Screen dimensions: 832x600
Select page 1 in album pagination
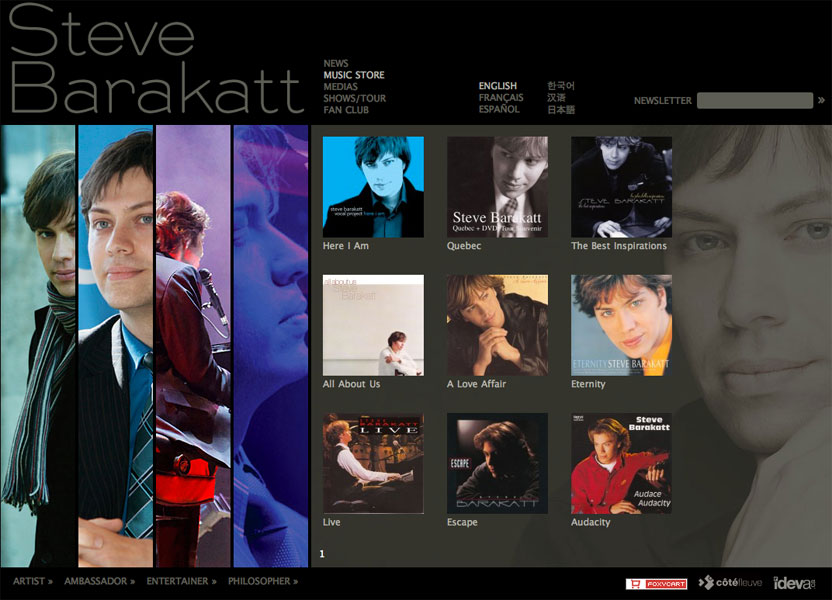322,553
